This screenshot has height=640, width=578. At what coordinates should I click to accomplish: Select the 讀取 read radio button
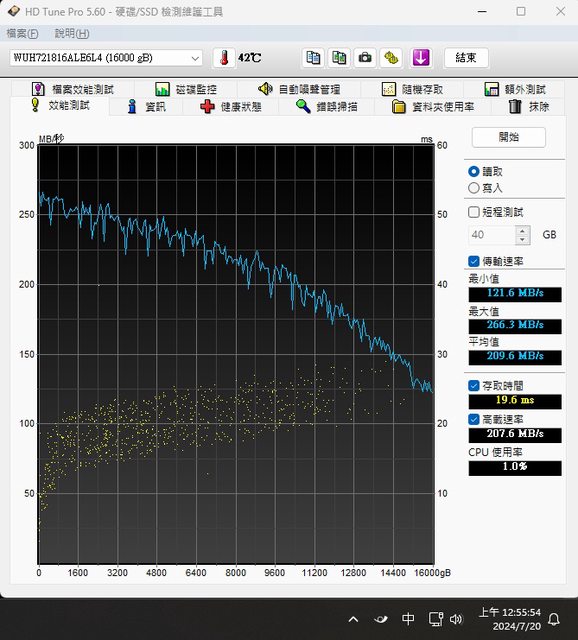pyautogui.click(x=474, y=171)
